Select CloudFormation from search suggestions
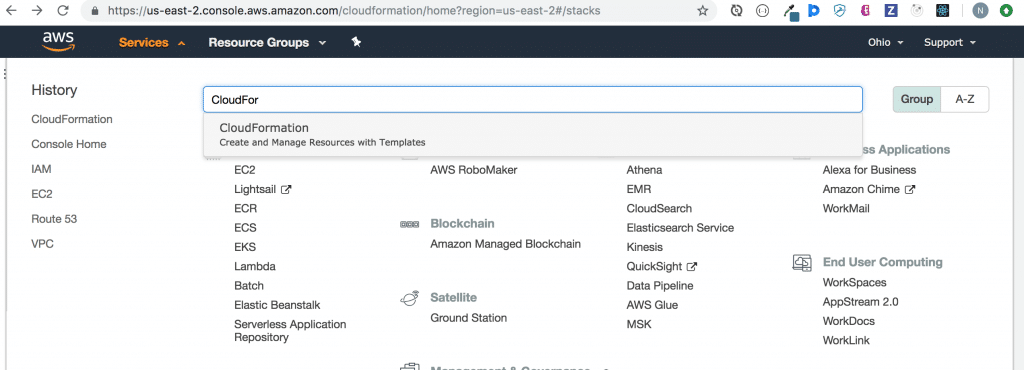 pos(533,134)
